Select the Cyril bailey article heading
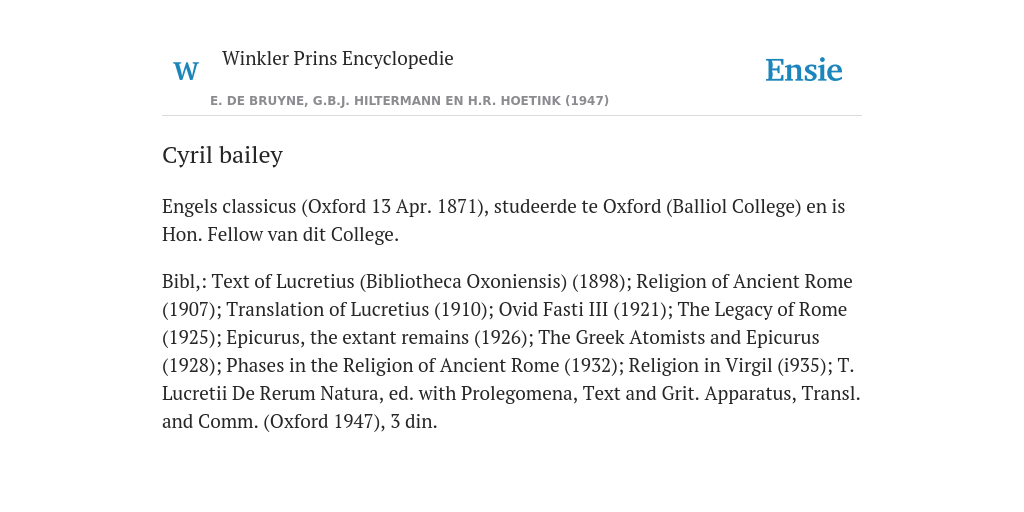 [x=223, y=155]
